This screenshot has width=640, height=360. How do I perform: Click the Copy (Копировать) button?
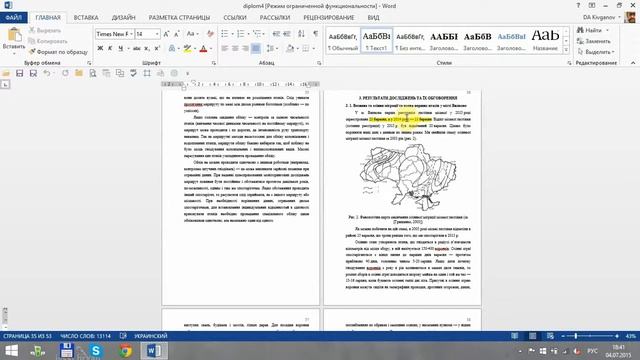pos(48,41)
